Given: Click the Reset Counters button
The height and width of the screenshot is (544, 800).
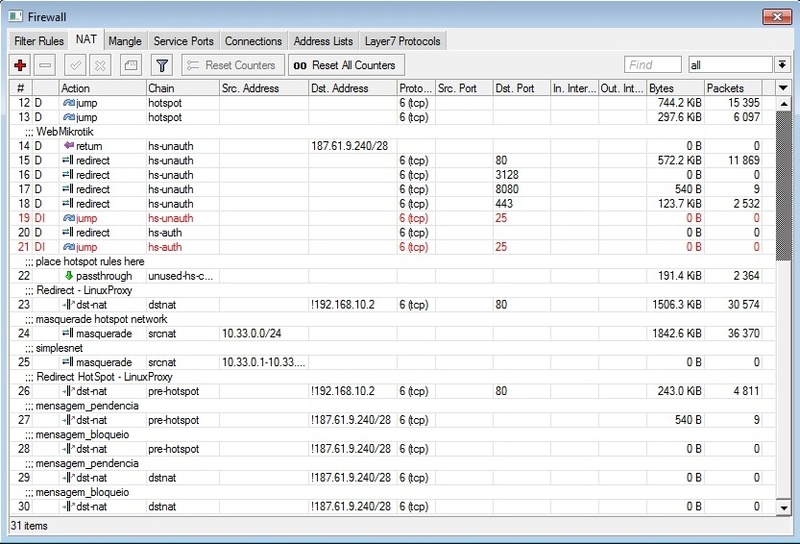Looking at the screenshot, I should [x=233, y=65].
